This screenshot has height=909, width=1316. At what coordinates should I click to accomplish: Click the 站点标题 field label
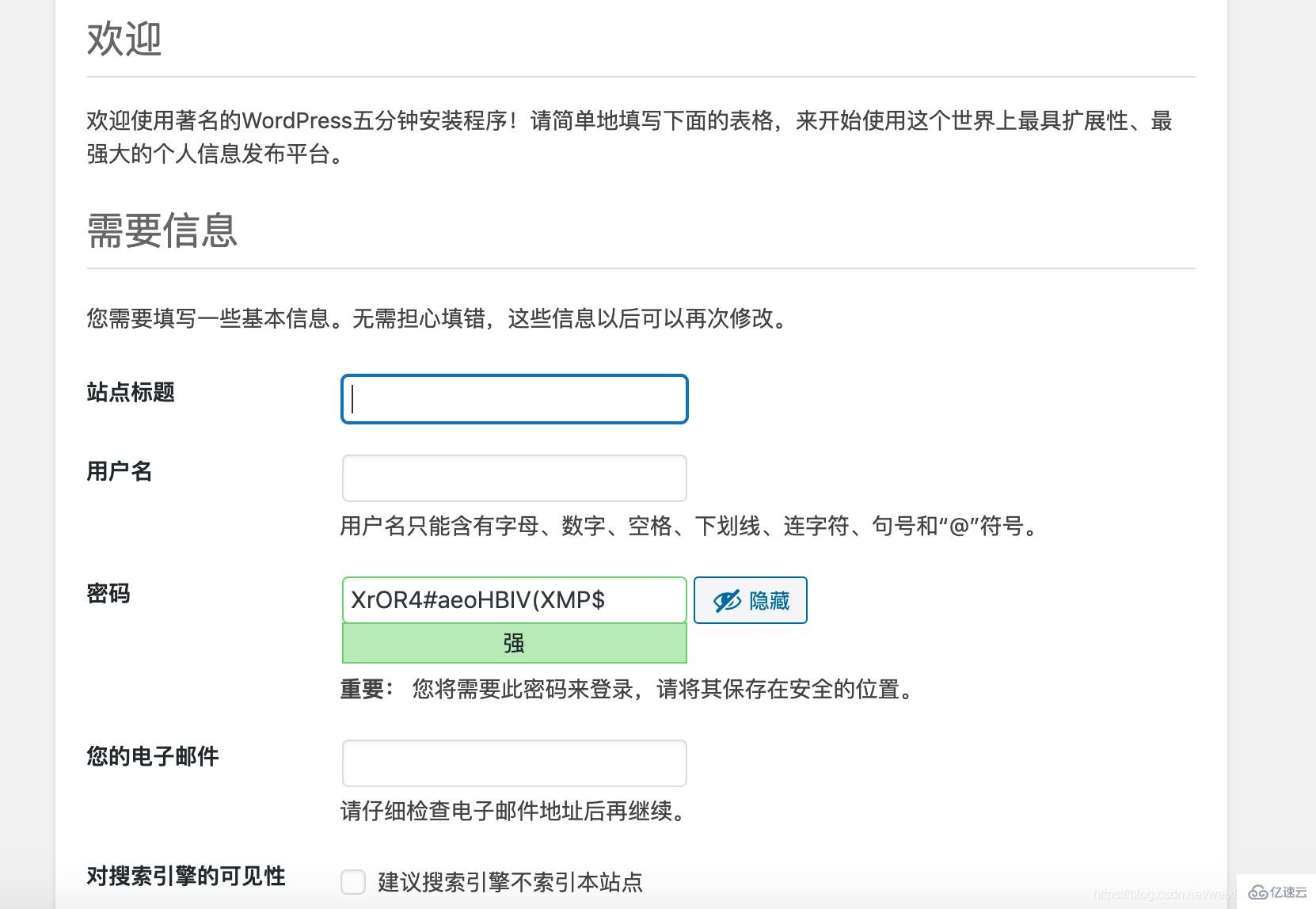[x=131, y=392]
